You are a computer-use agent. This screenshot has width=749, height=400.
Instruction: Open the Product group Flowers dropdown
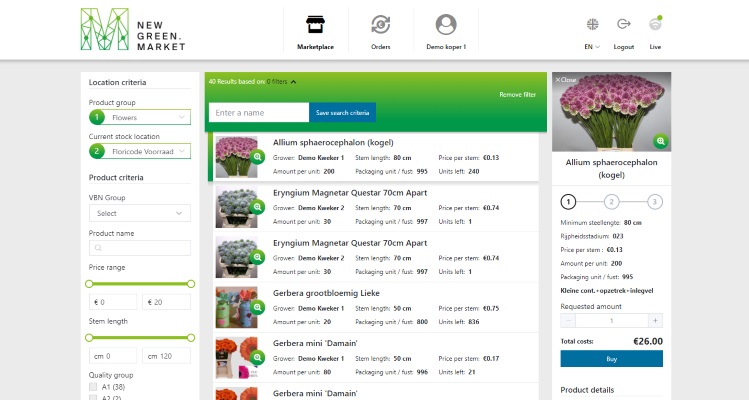[x=140, y=117]
